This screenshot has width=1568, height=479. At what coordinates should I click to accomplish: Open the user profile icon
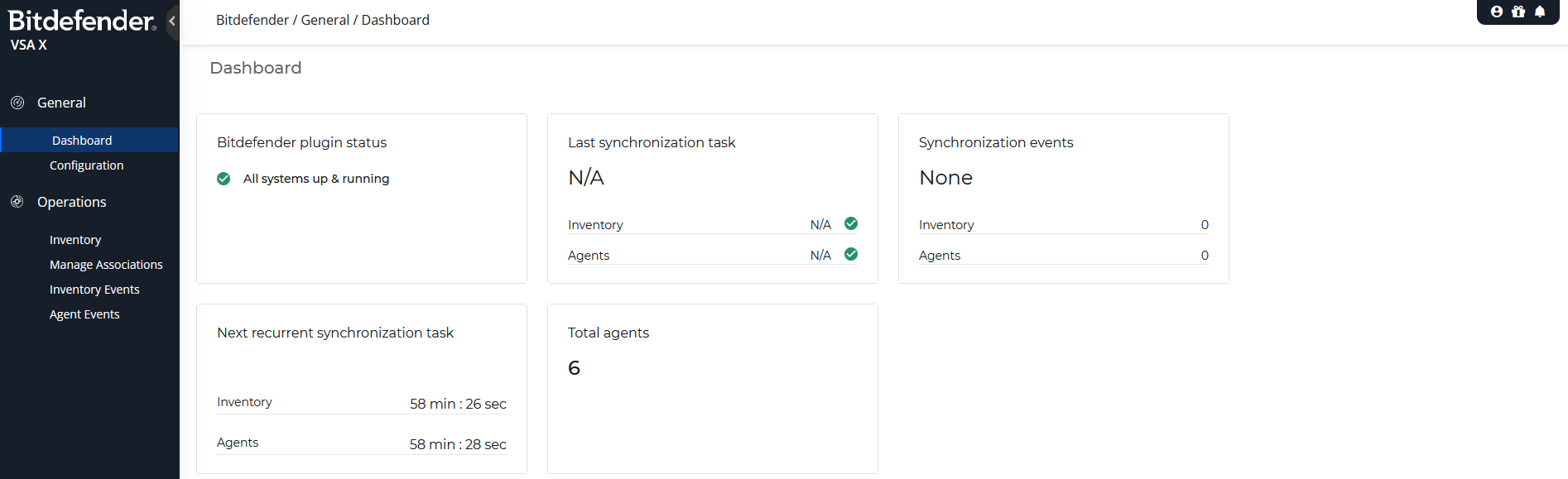(1496, 12)
